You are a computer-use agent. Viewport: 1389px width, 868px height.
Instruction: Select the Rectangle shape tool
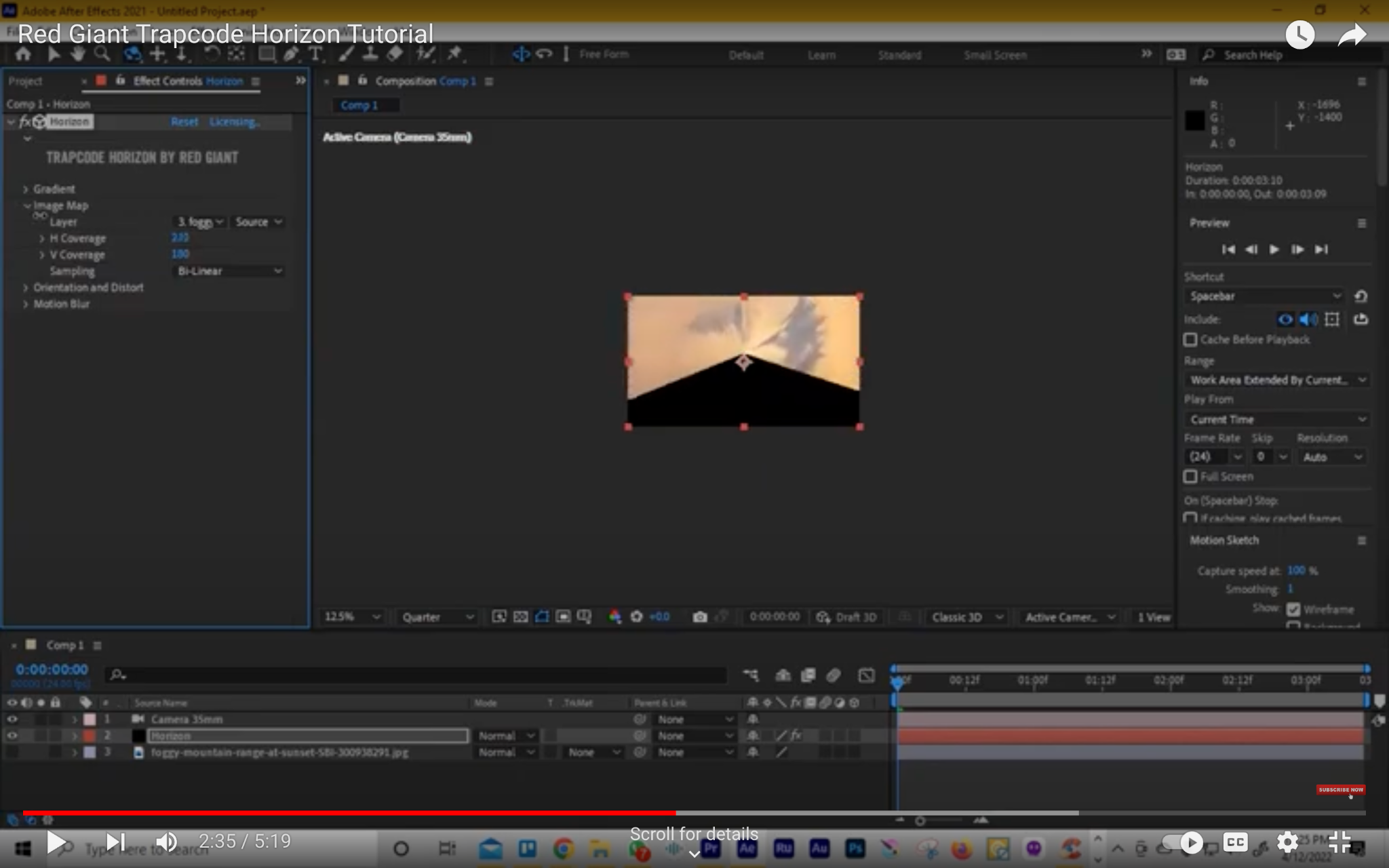[x=267, y=54]
